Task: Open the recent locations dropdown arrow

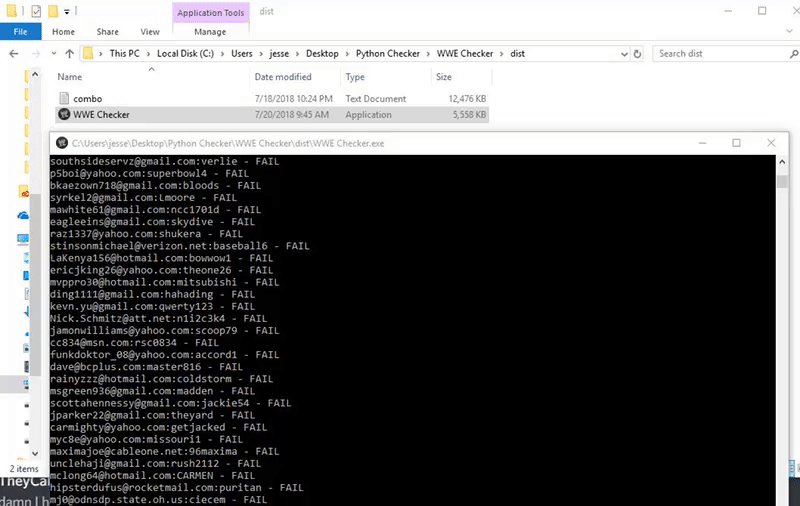Action: tap(54, 54)
